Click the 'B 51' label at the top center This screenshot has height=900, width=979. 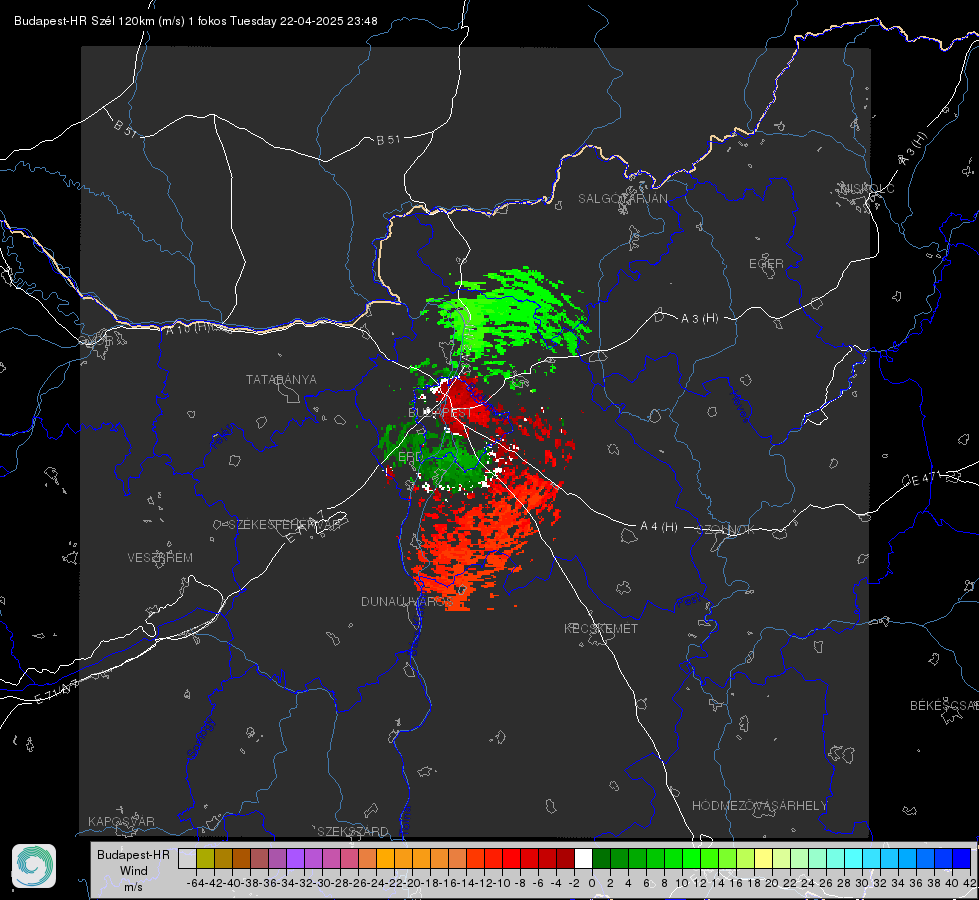(x=388, y=140)
